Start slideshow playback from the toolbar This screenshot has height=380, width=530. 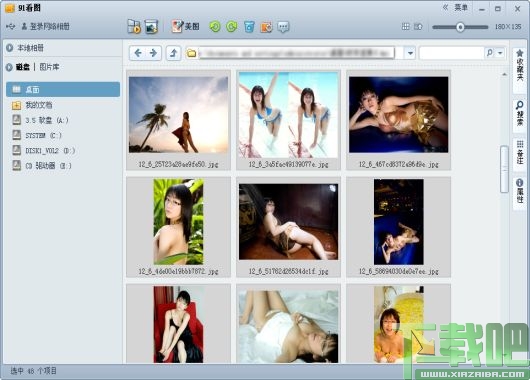tap(134, 26)
